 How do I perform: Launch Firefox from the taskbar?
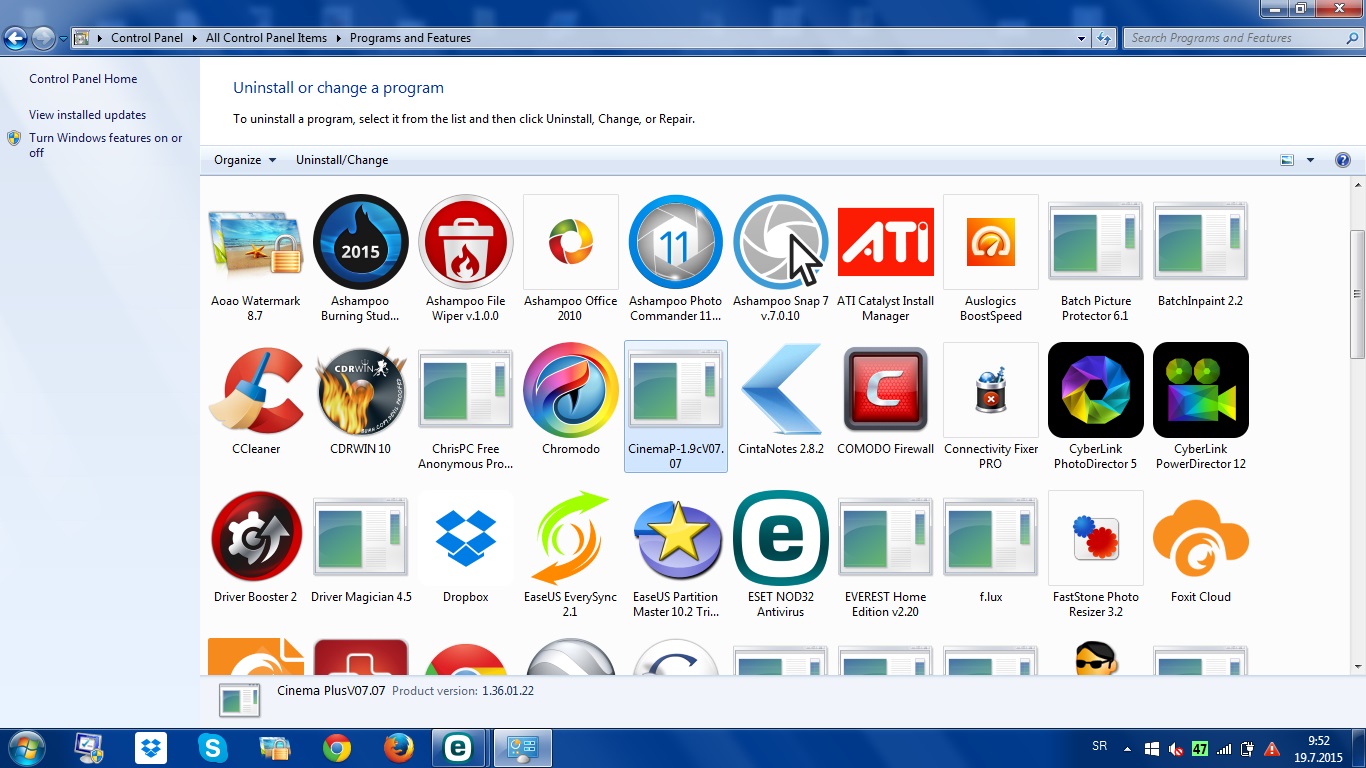click(398, 748)
